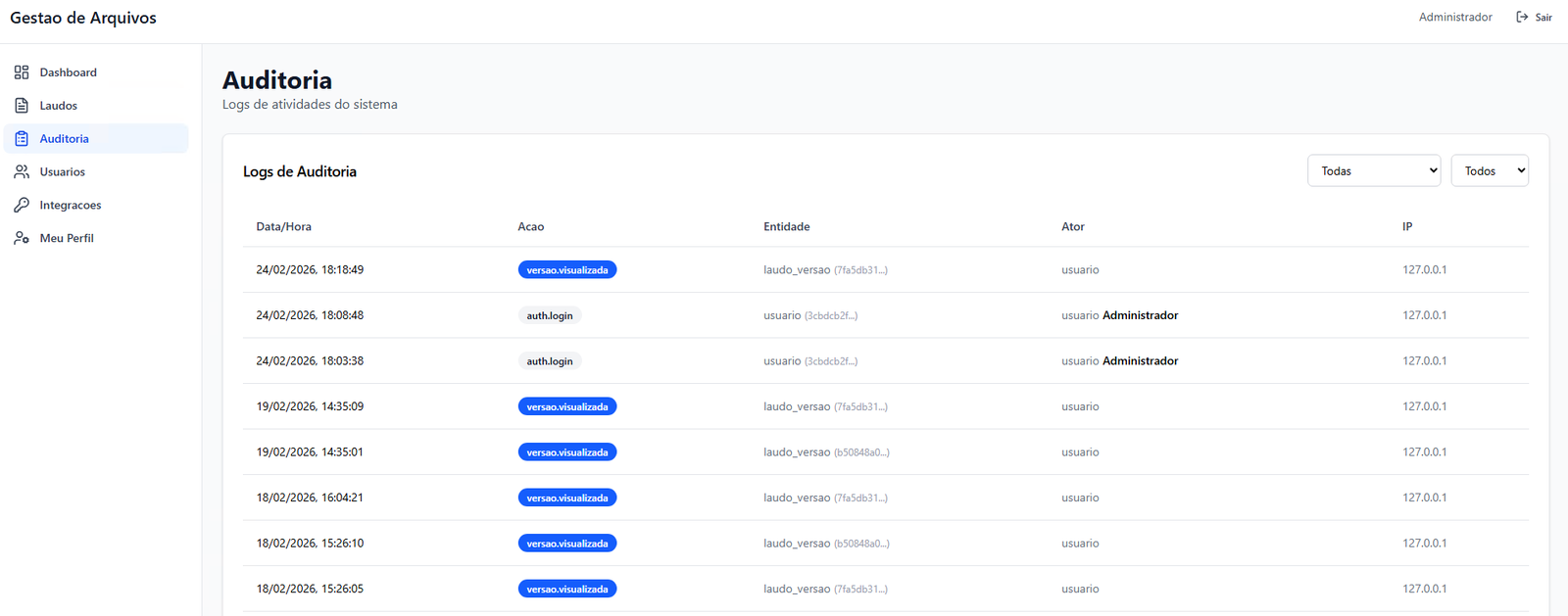This screenshot has width=1568, height=616.
Task: Open the Todas filter dropdown
Action: tap(1373, 171)
